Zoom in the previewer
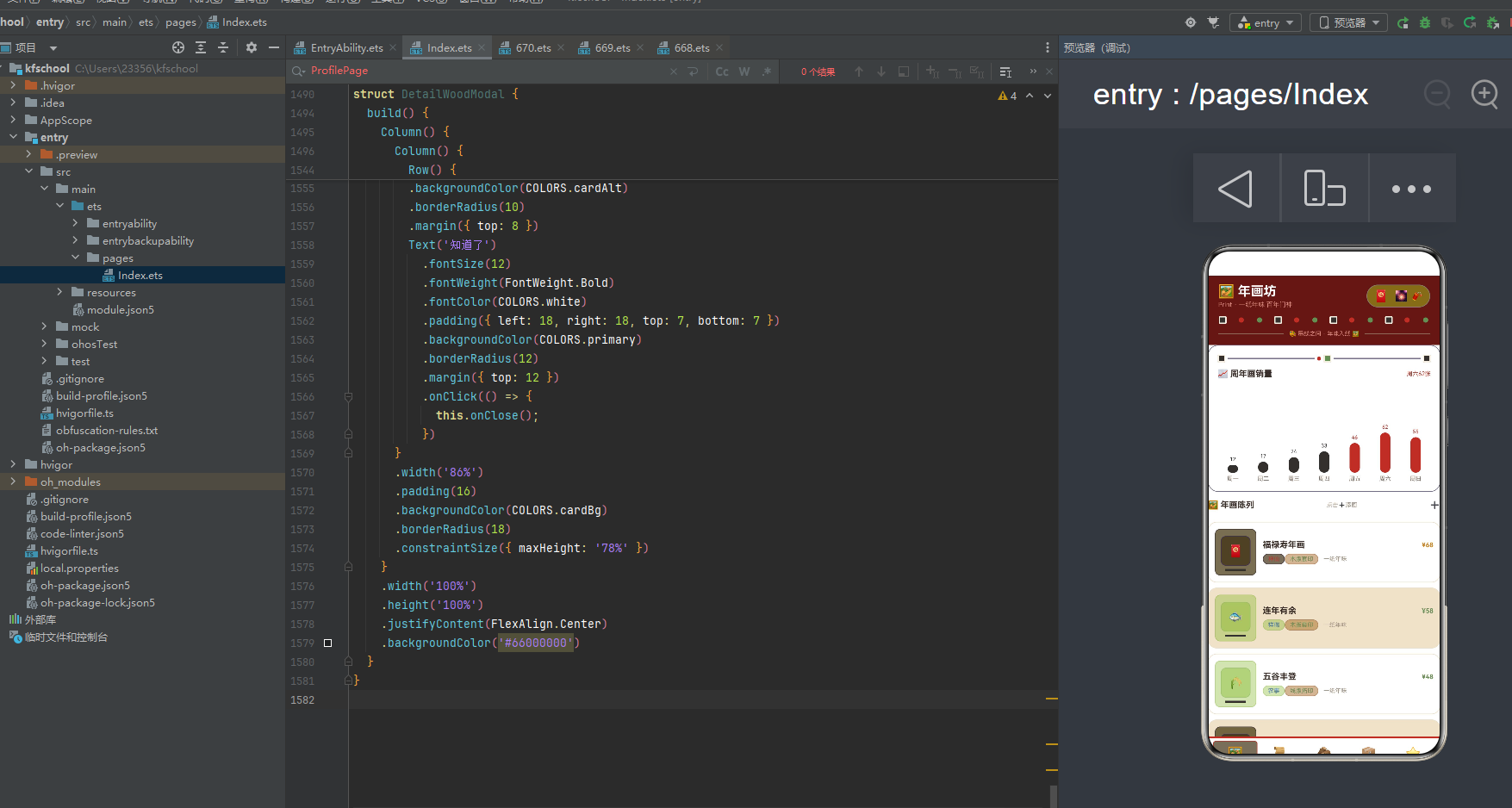Image resolution: width=1512 pixels, height=808 pixels. (x=1484, y=94)
